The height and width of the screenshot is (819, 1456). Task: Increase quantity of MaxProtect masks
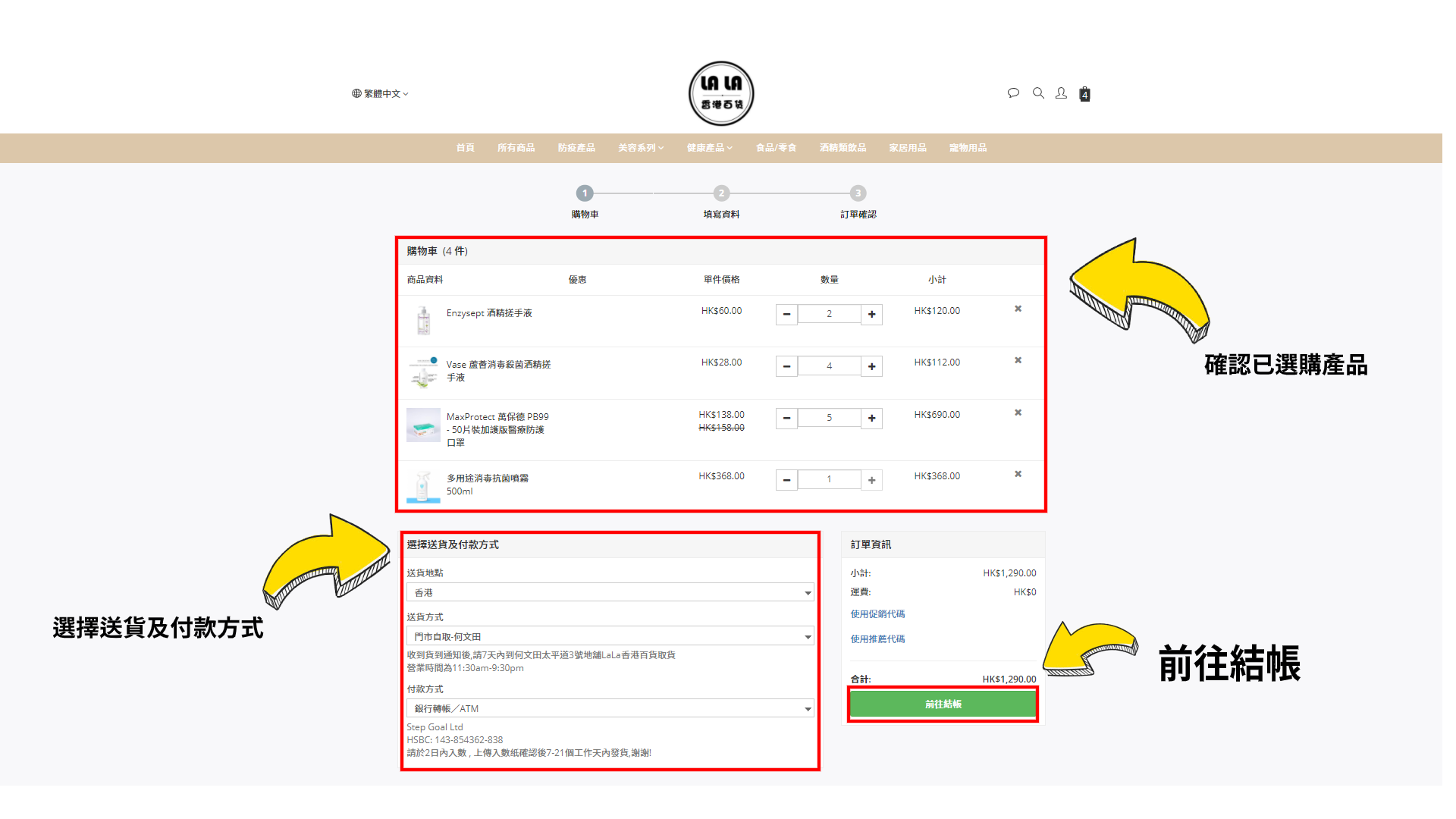click(x=872, y=418)
